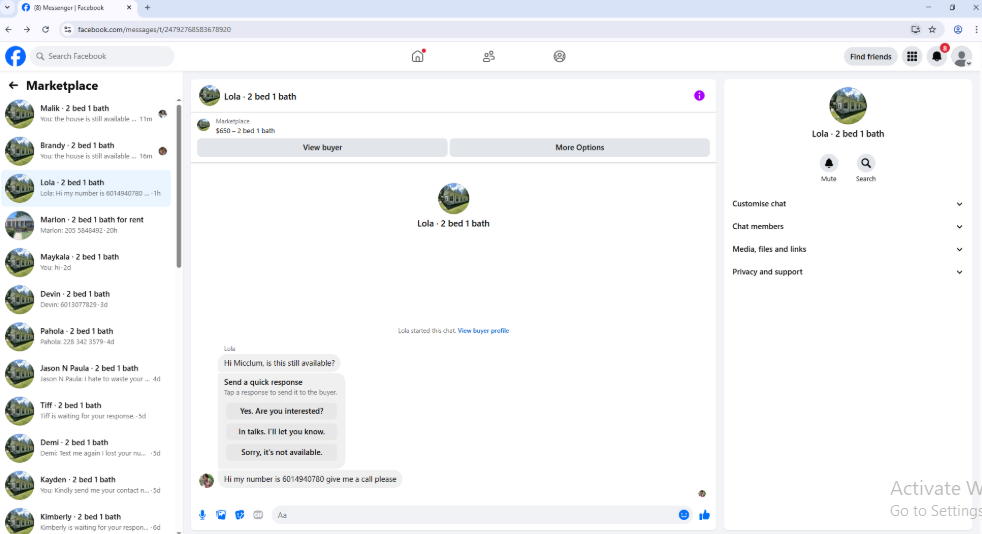Viewport: 982px width, 534px height.
Task: Expand Customise chat section
Action: point(847,203)
